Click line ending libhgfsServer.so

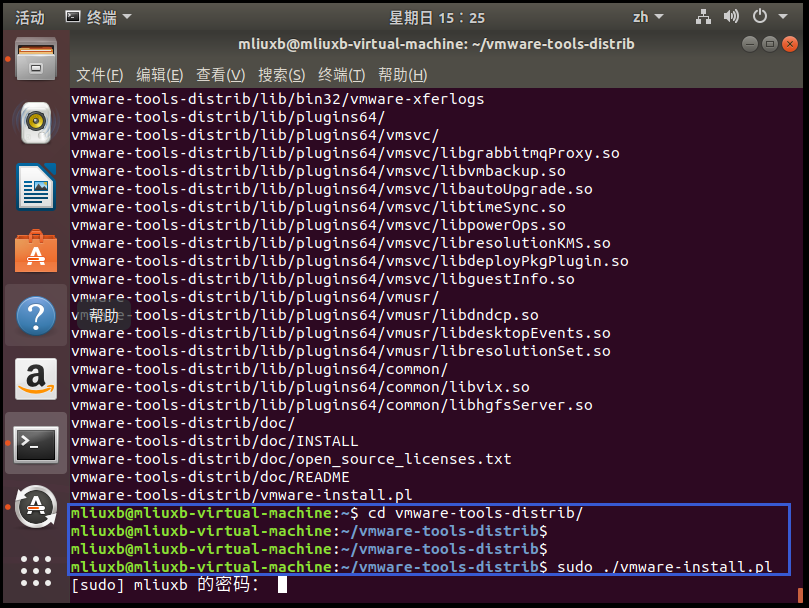click(x=332, y=405)
